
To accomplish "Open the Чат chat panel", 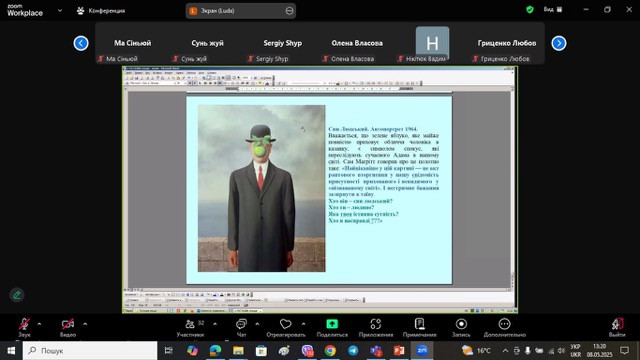I will [241, 327].
